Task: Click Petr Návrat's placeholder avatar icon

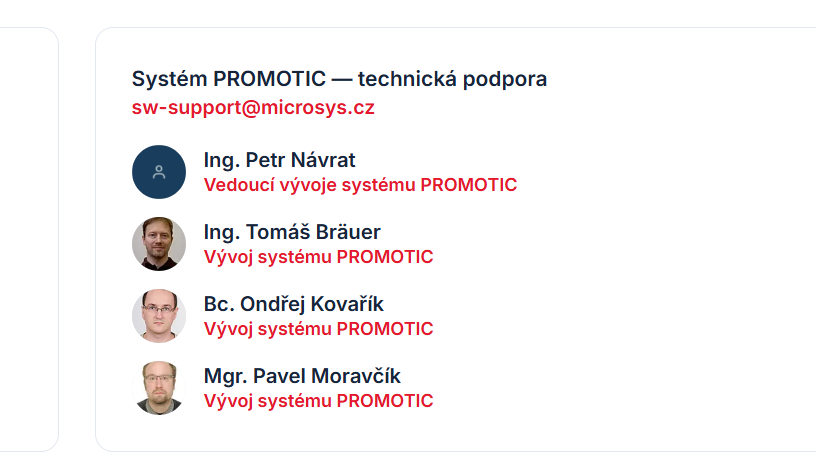Action: pos(159,172)
